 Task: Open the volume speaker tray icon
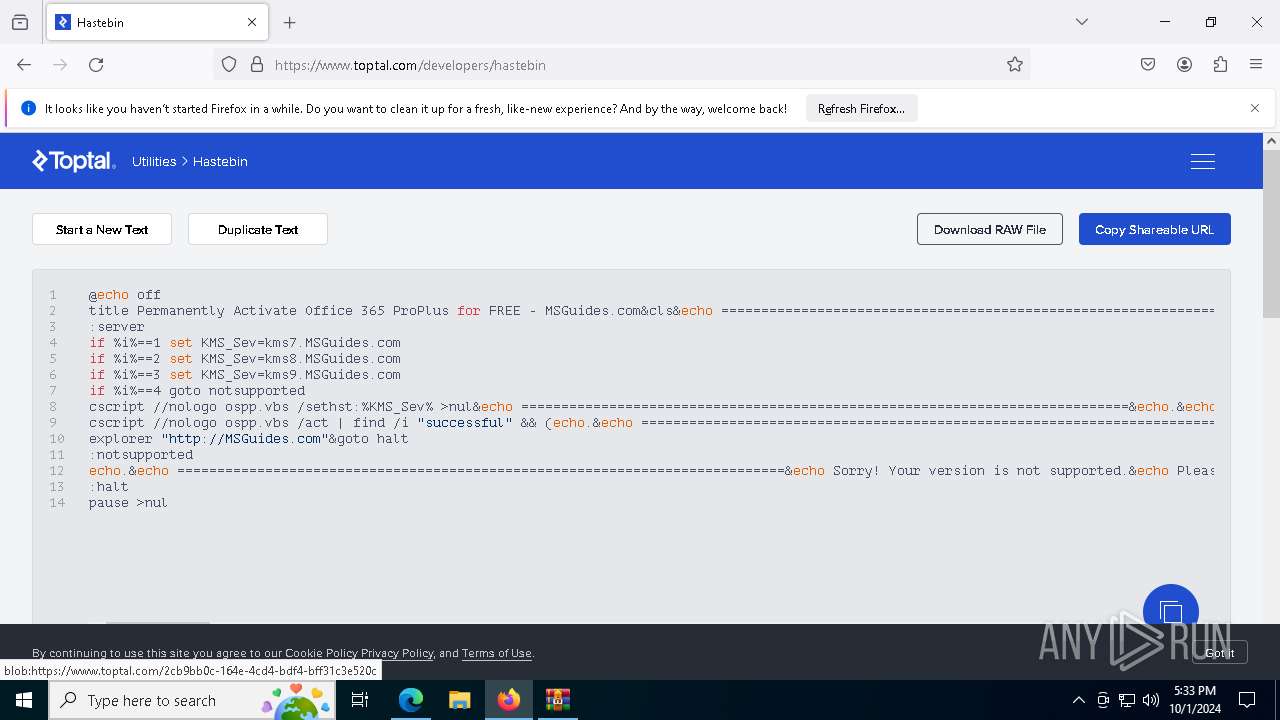click(1151, 700)
